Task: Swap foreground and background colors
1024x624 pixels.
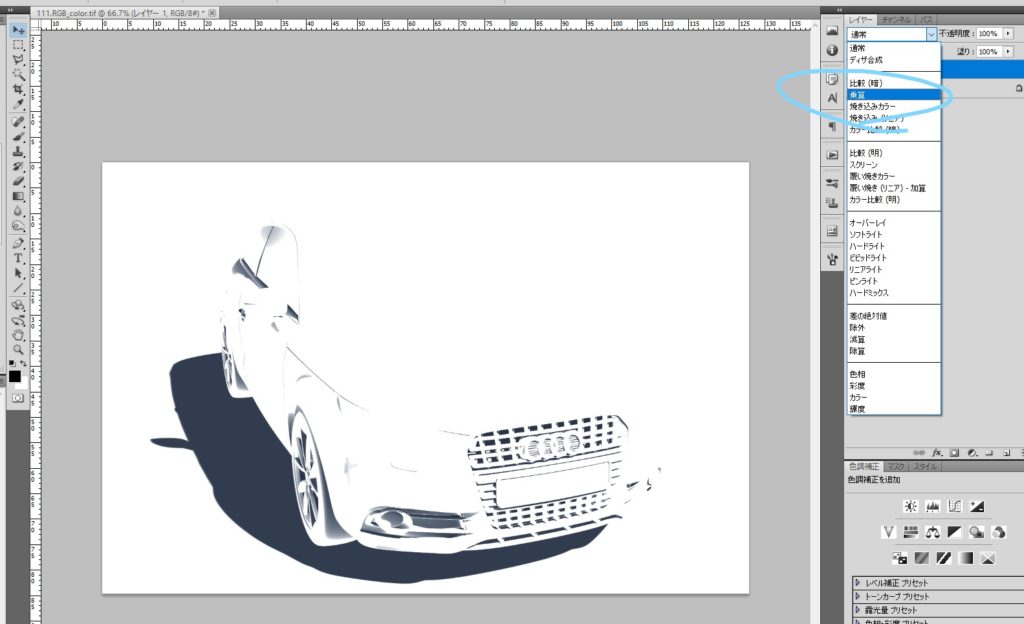Action: point(24,362)
